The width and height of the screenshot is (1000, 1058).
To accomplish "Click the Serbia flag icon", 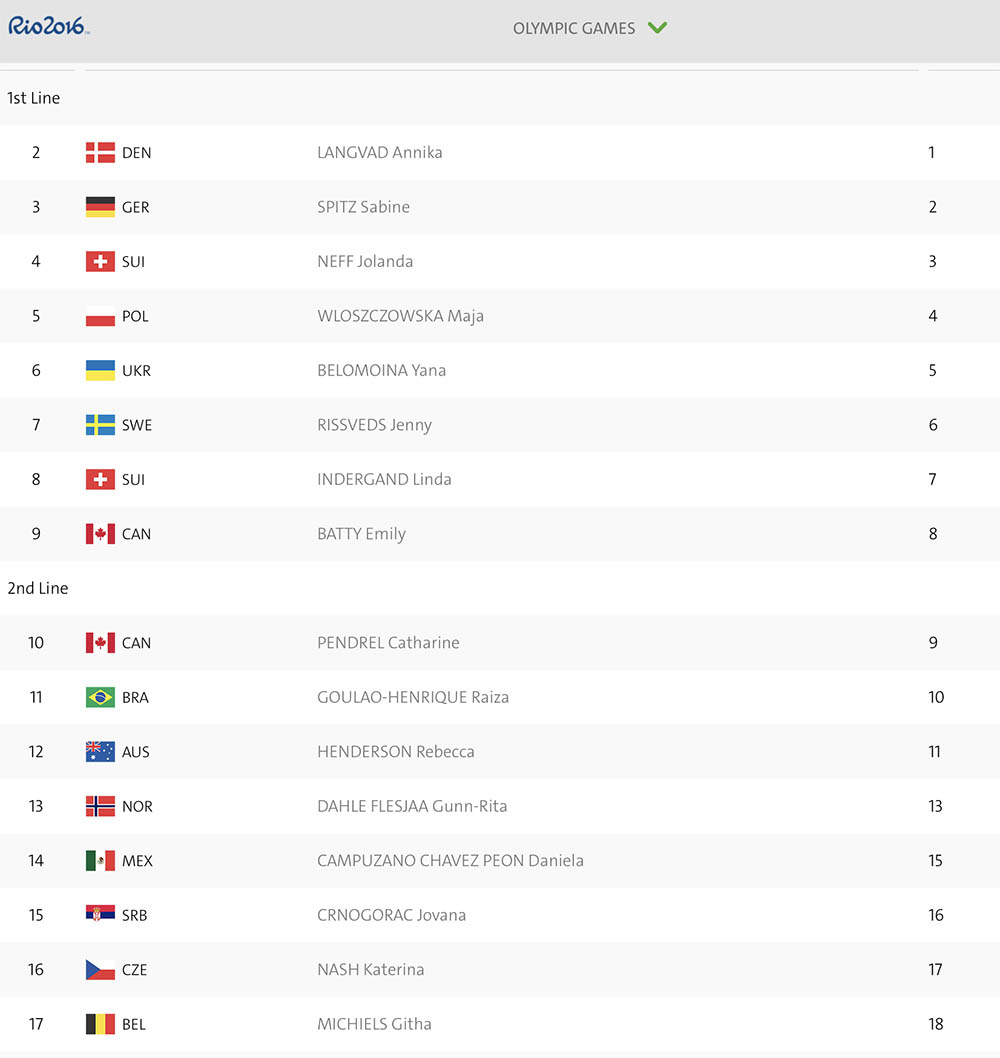I will tap(100, 914).
